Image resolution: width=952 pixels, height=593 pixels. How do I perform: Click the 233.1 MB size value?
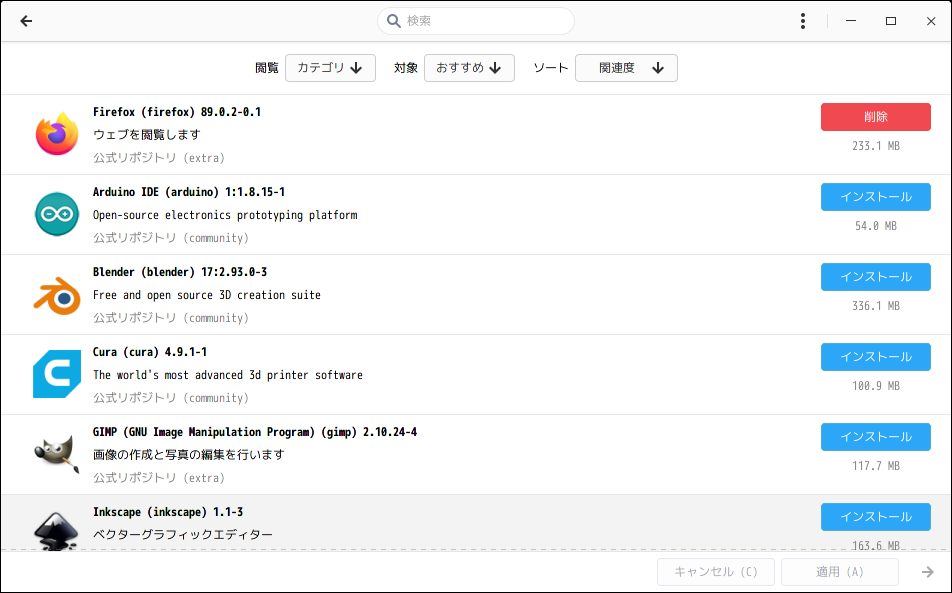click(x=876, y=146)
